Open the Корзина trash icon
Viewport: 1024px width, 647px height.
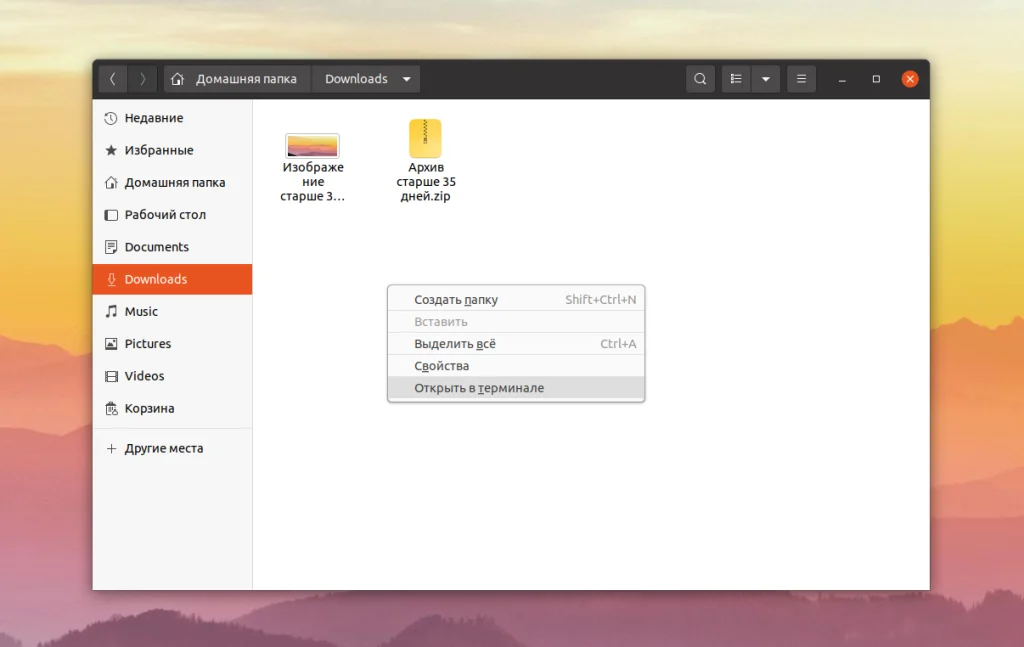tap(112, 408)
